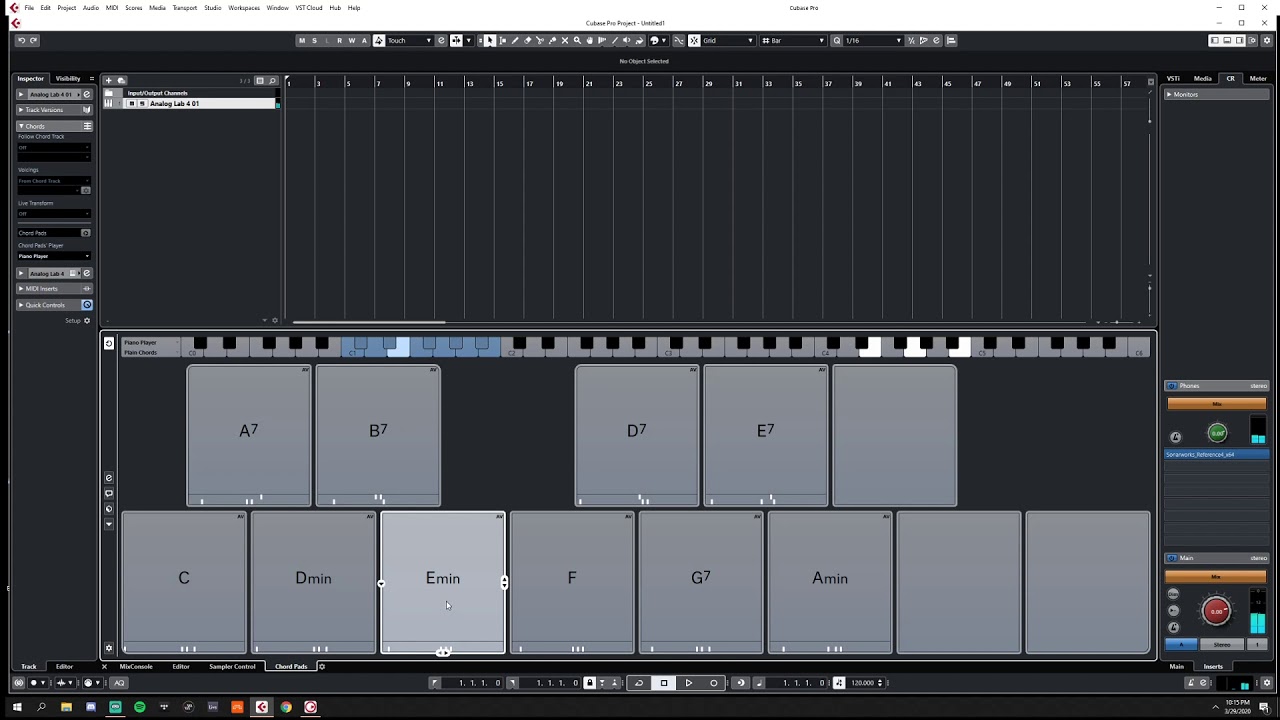The height and width of the screenshot is (720, 1280).
Task: Select the Erase tool
Action: coord(527,40)
